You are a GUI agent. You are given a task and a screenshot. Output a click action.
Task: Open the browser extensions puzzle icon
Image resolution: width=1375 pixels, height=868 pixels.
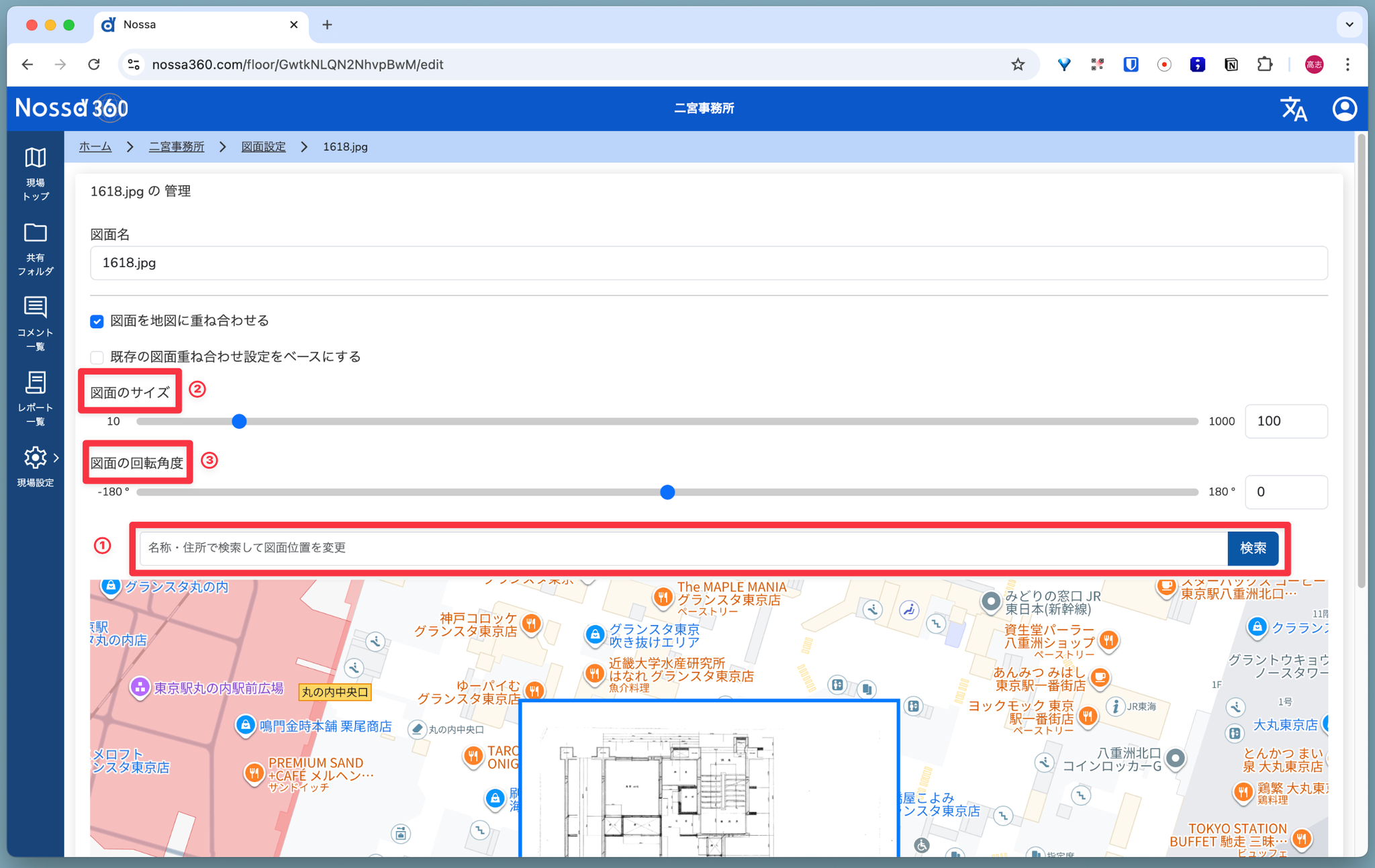pyautogui.click(x=1264, y=64)
